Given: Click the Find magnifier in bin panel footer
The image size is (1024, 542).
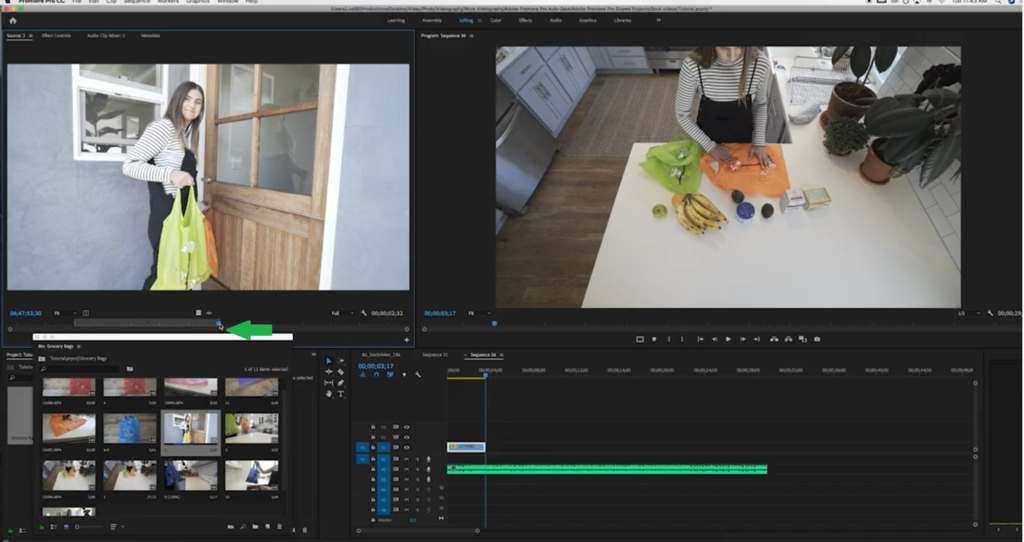Looking at the screenshot, I should tap(243, 526).
